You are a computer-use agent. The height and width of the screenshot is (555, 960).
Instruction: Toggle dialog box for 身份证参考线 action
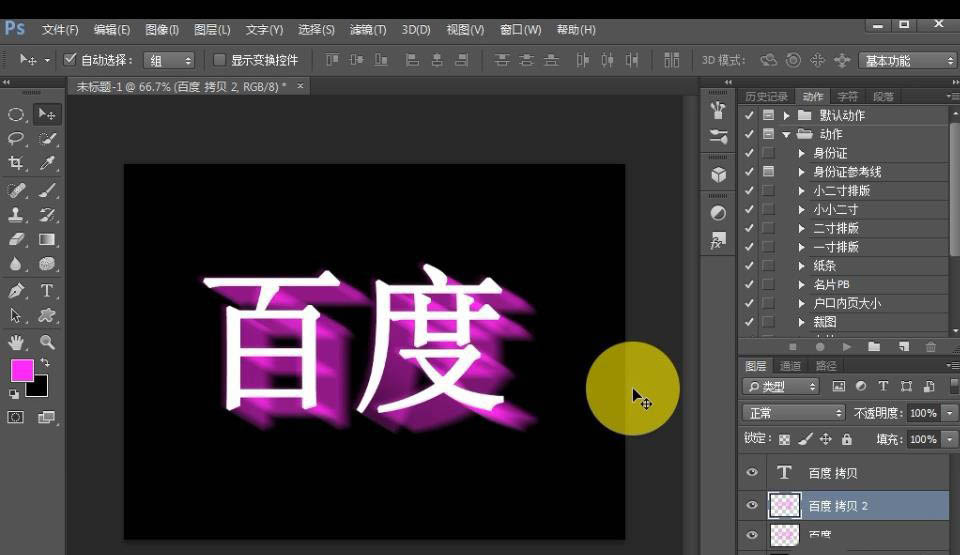click(x=768, y=172)
